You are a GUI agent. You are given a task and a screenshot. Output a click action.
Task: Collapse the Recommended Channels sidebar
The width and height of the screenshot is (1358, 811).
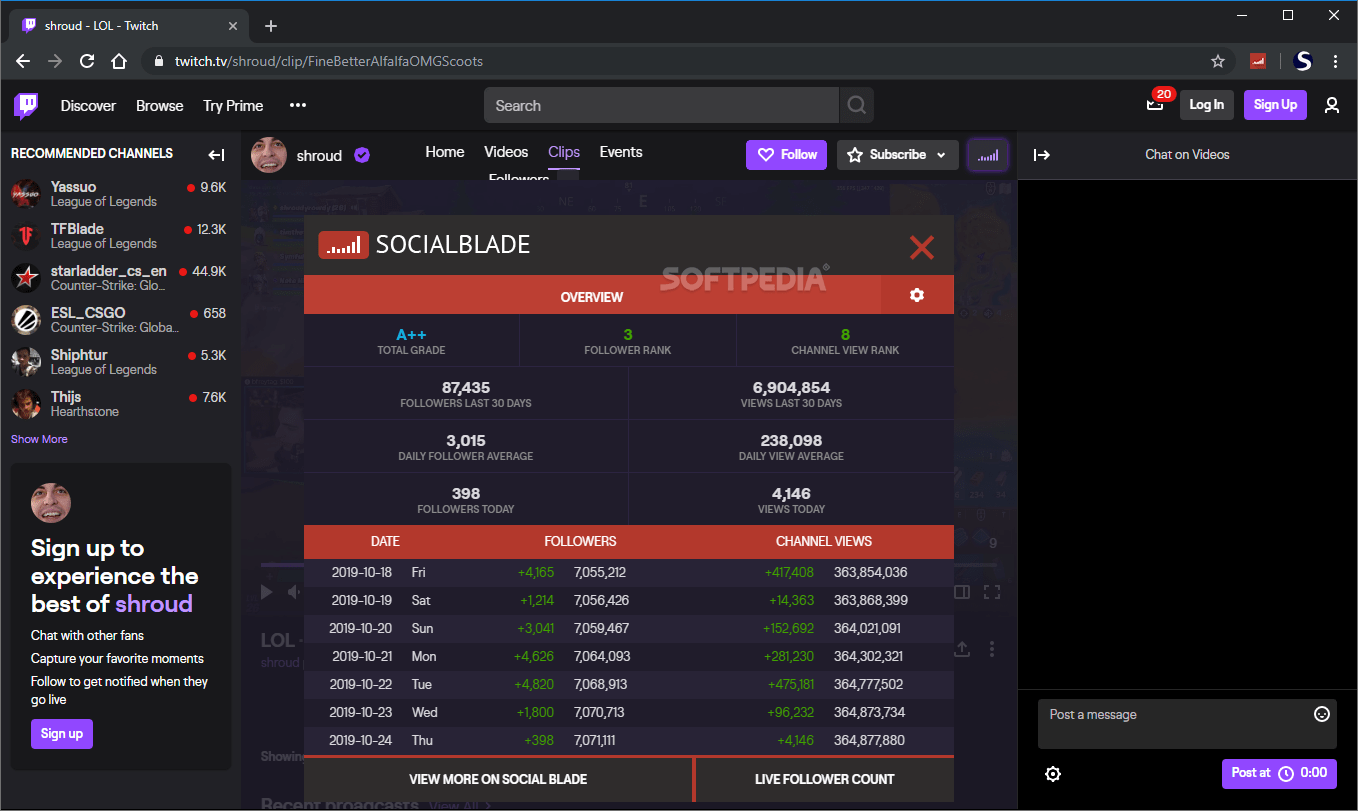[x=216, y=154]
